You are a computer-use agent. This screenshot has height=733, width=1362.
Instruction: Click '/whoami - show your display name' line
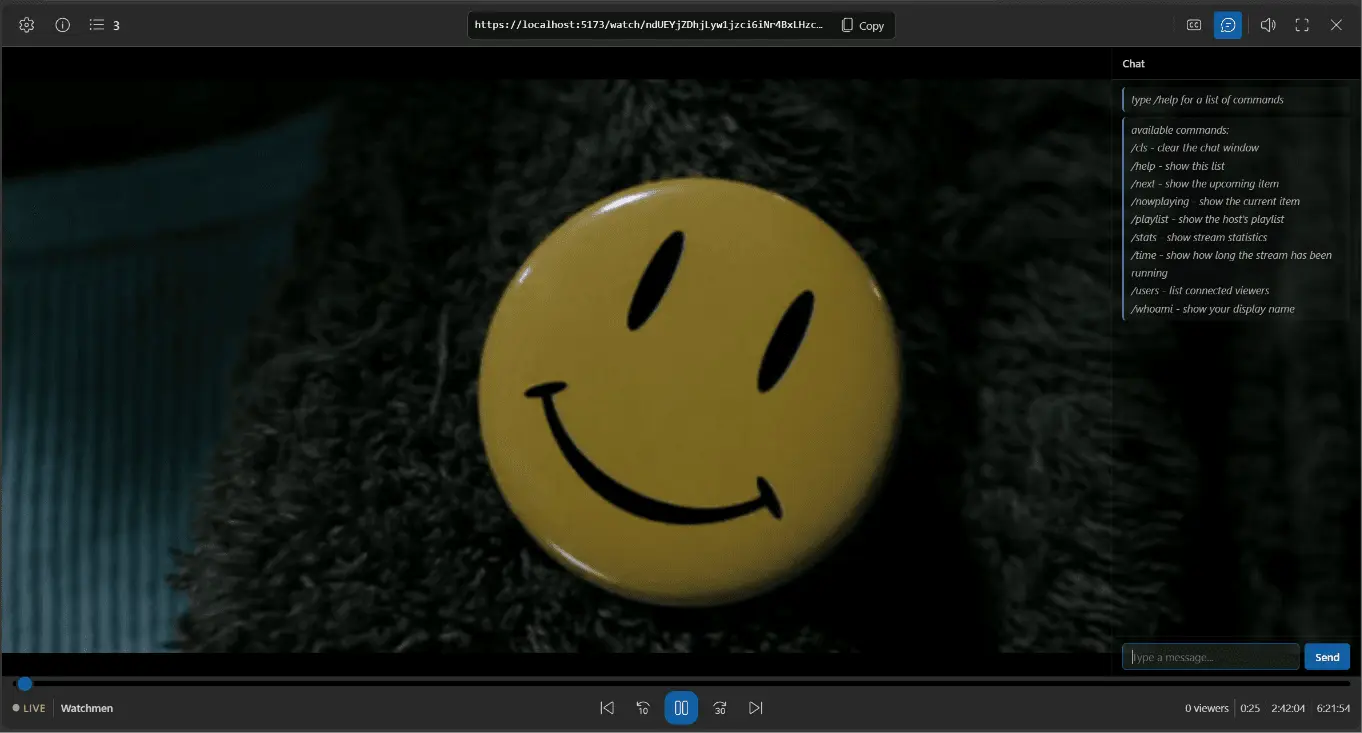(x=1213, y=309)
